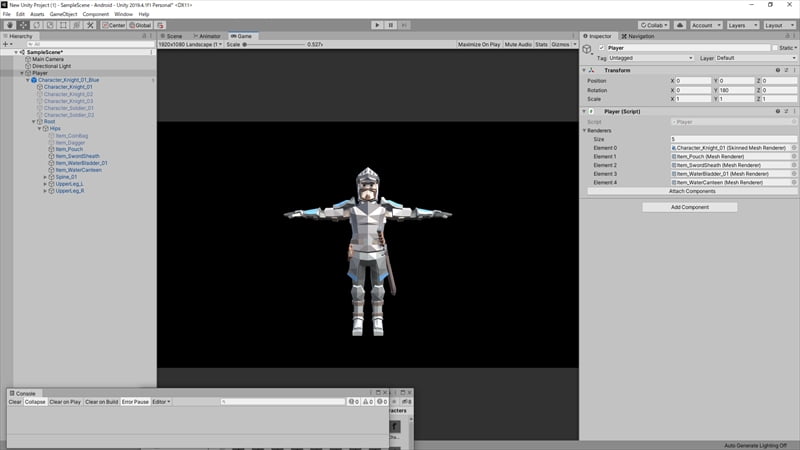Open the Layer Default dropdown
The image size is (800, 450).
pos(756,58)
